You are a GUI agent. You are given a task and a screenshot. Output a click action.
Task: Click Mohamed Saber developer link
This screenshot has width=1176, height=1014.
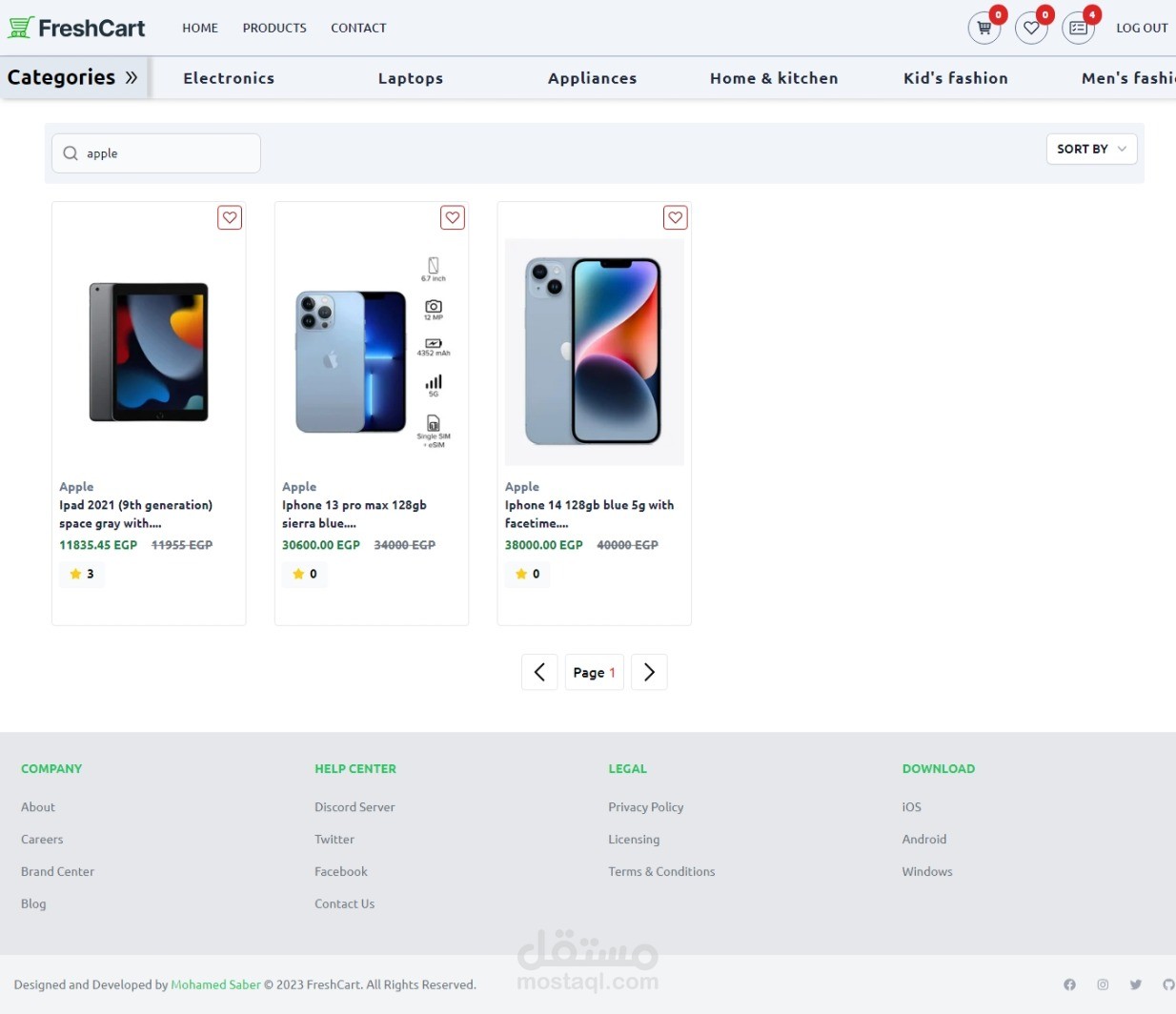click(215, 984)
